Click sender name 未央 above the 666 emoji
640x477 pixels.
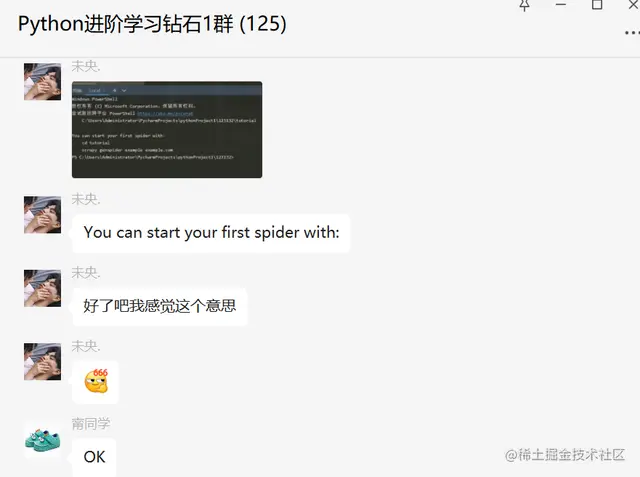86,346
